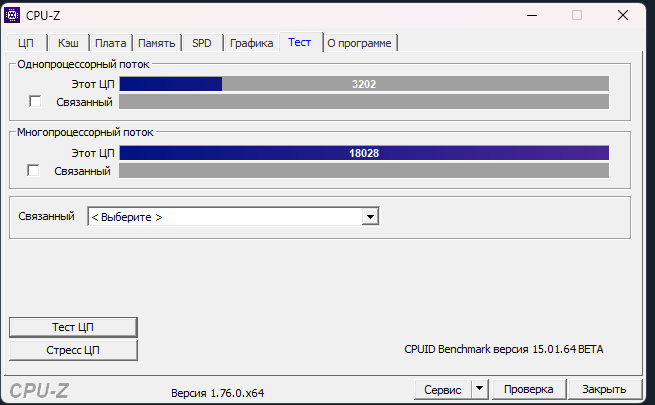Select the Тест tab
655x405 pixels.
(300, 42)
